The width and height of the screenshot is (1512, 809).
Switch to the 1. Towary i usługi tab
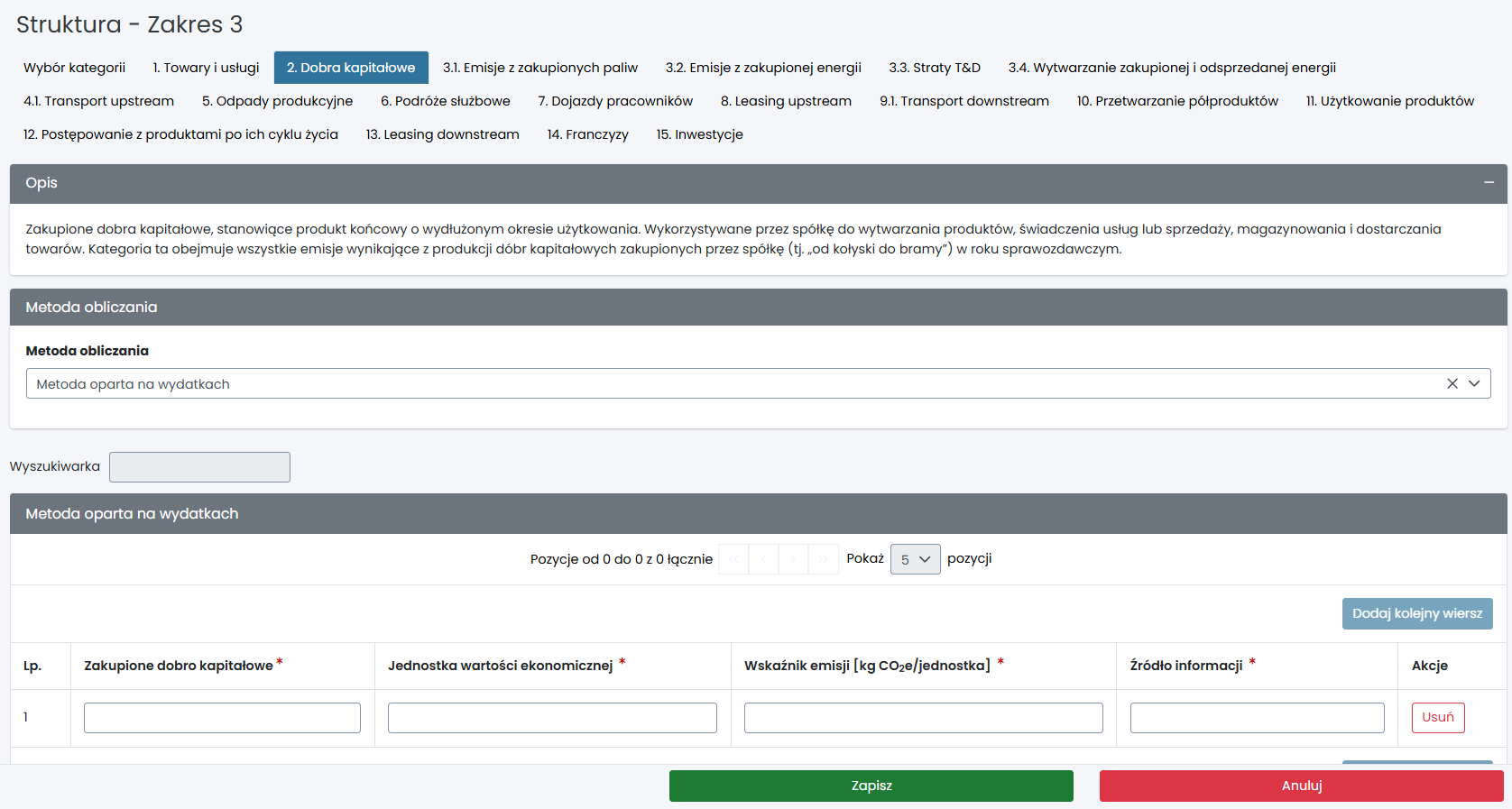click(x=206, y=68)
